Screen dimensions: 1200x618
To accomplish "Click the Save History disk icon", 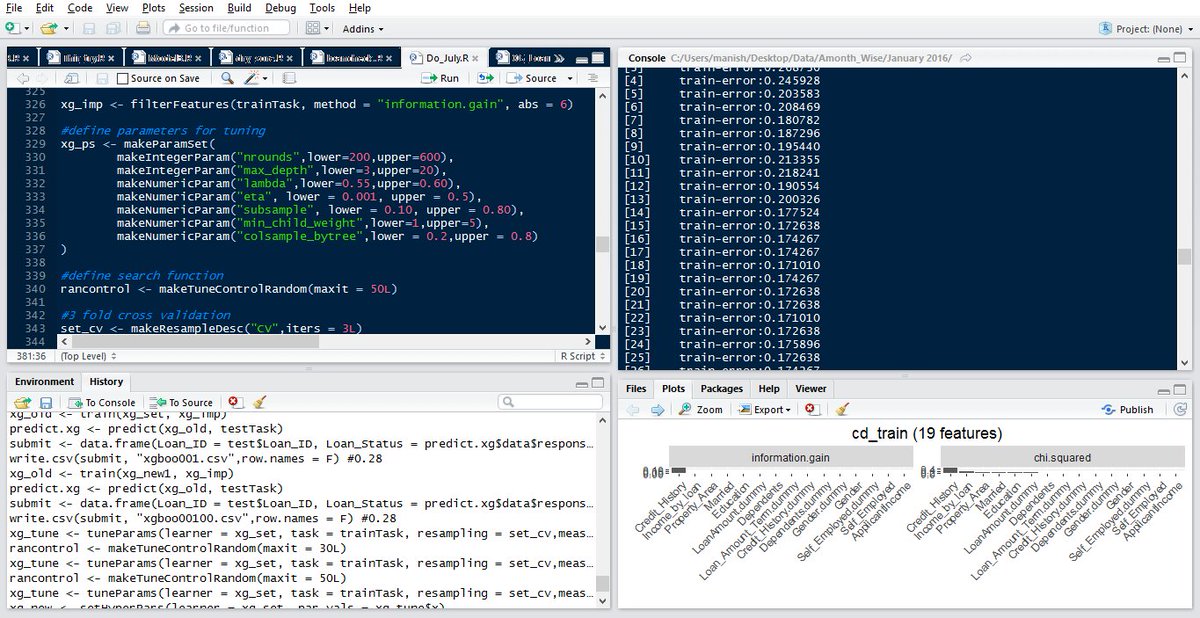I will point(45,402).
